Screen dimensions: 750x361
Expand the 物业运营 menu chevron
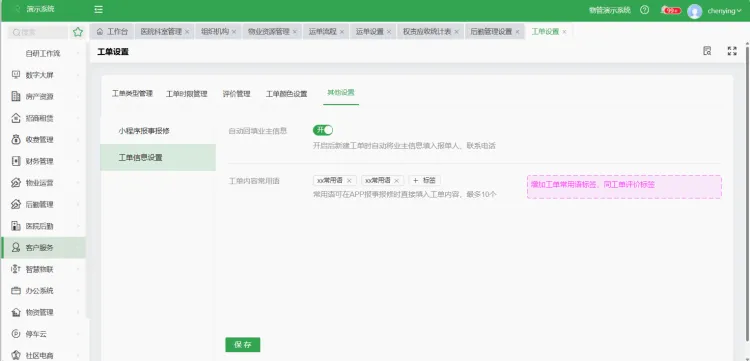click(x=78, y=183)
